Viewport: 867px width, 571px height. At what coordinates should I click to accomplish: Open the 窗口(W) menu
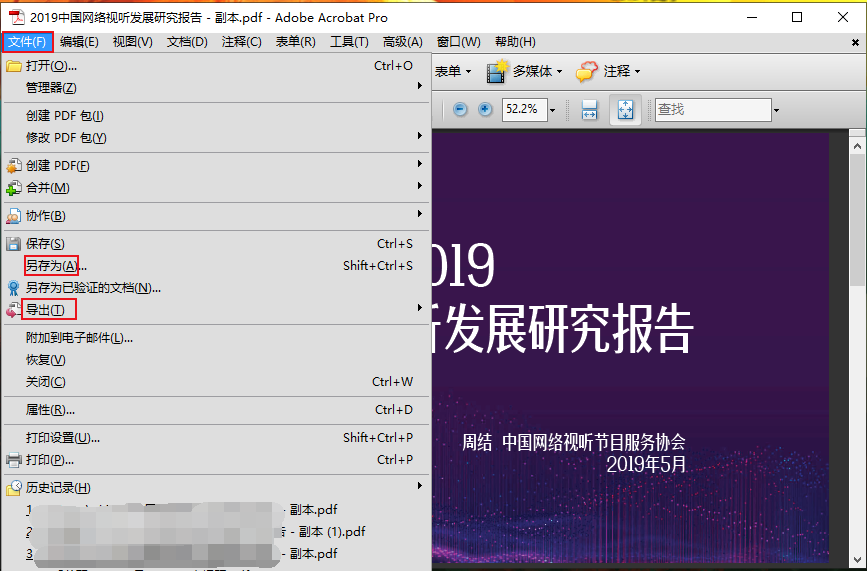tap(458, 42)
